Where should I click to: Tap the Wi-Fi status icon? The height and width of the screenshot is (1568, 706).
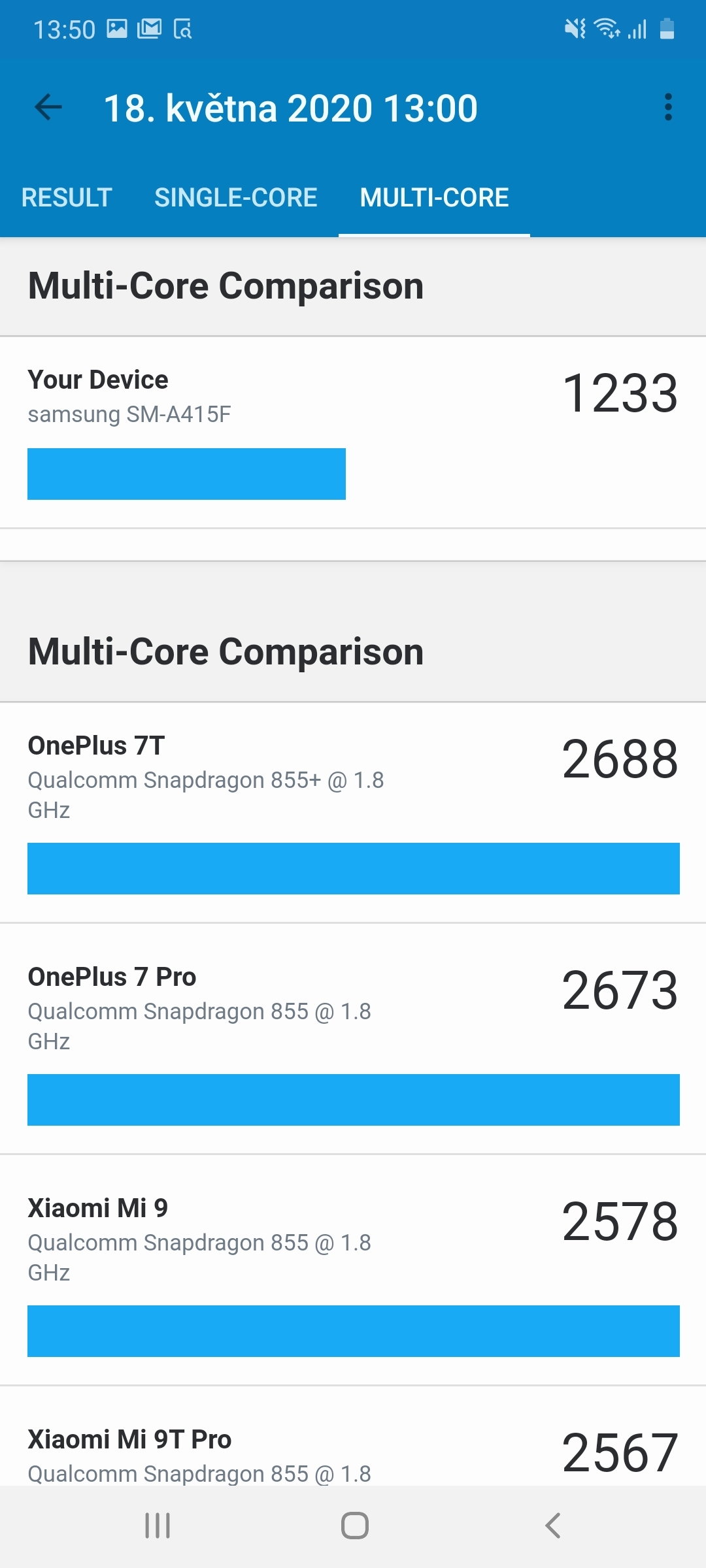pos(606,29)
